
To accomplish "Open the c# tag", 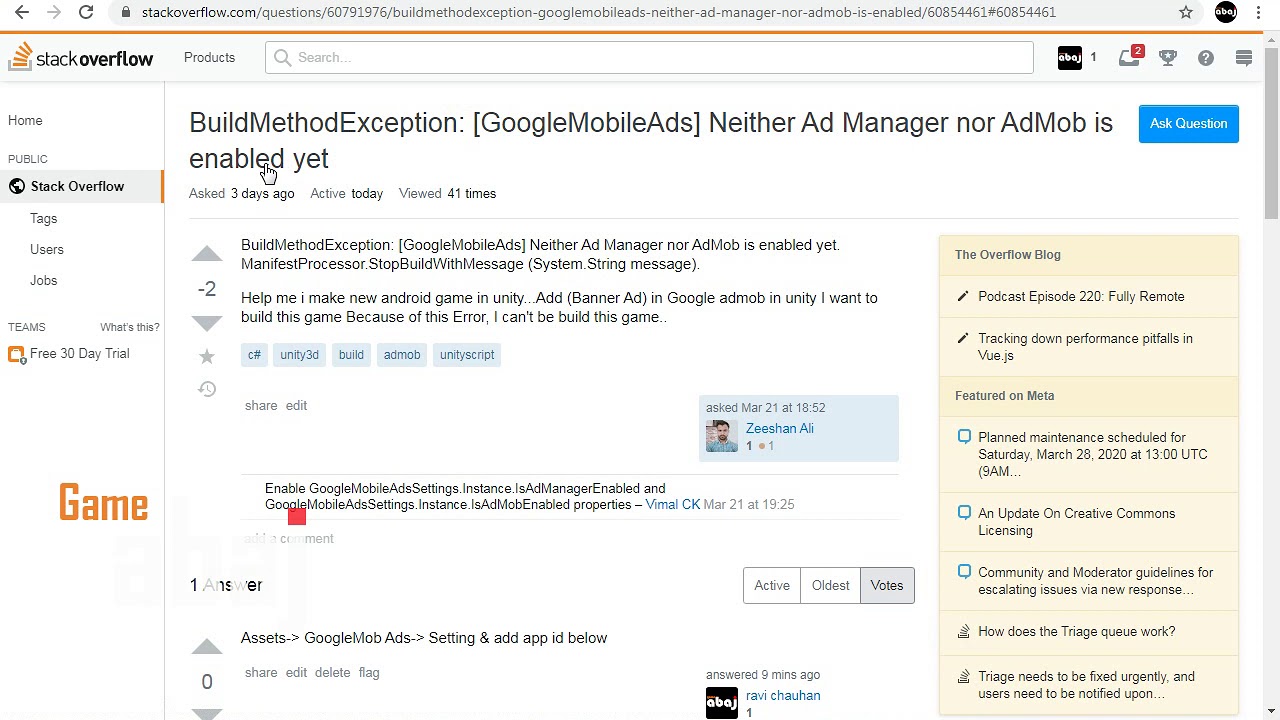I will (x=254, y=354).
